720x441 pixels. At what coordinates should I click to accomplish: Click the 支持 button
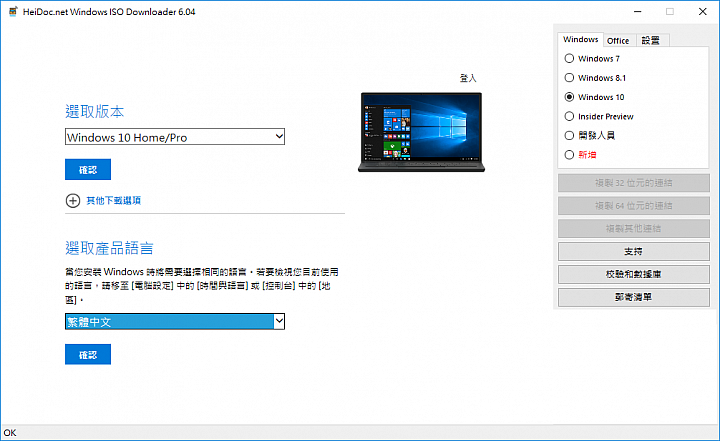click(x=634, y=251)
